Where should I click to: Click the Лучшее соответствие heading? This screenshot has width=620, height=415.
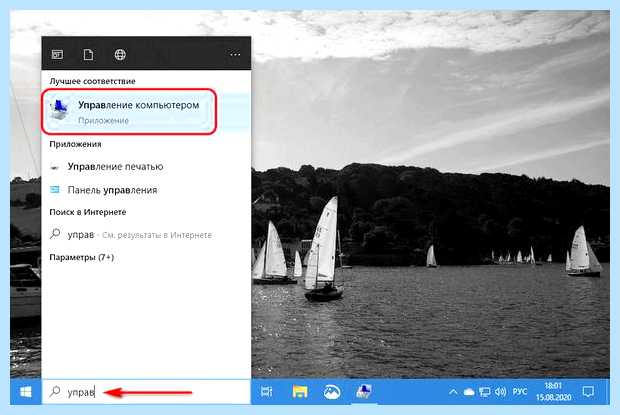92,81
